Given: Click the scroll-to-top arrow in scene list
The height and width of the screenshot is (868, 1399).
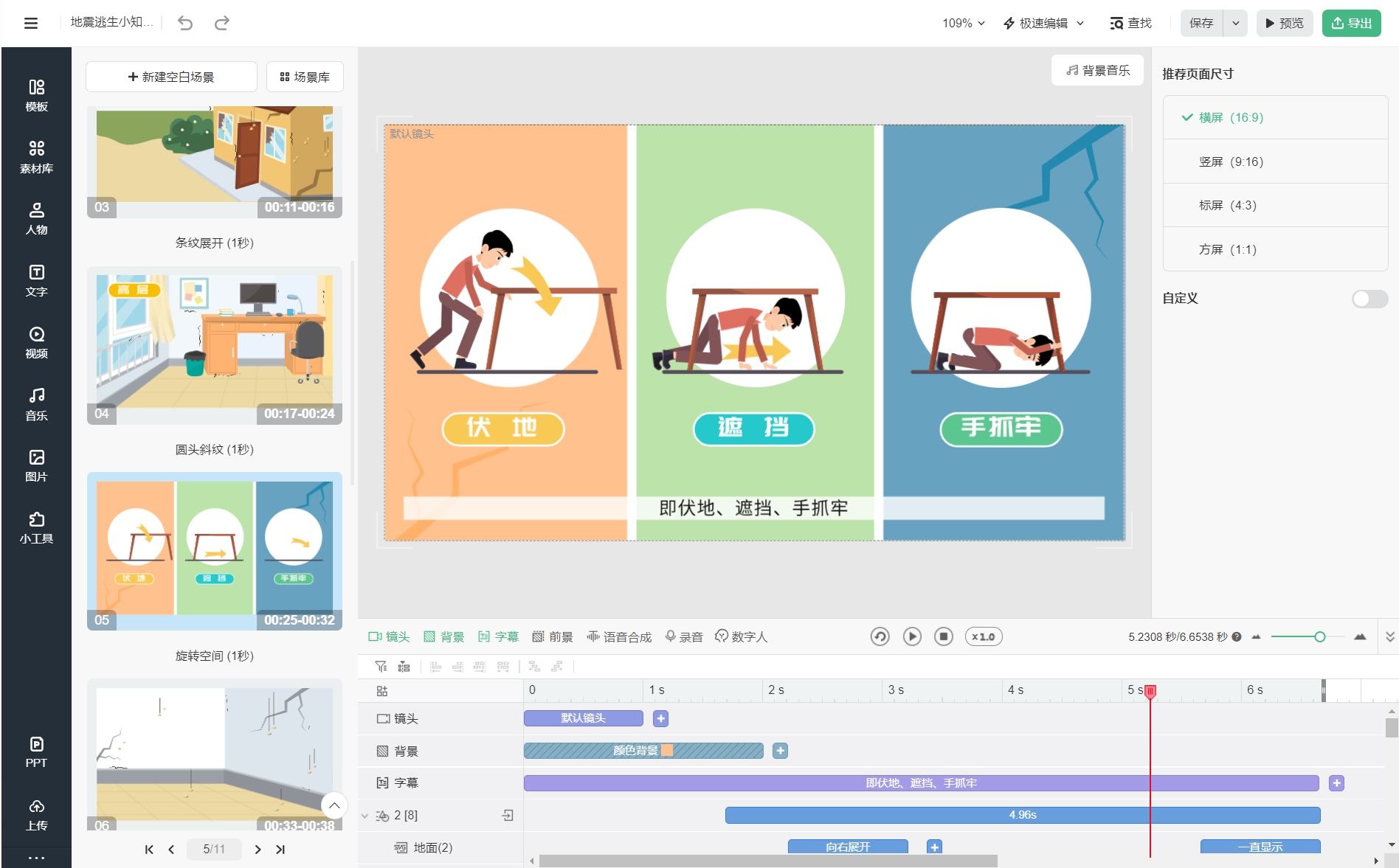Looking at the screenshot, I should pyautogui.click(x=334, y=805).
